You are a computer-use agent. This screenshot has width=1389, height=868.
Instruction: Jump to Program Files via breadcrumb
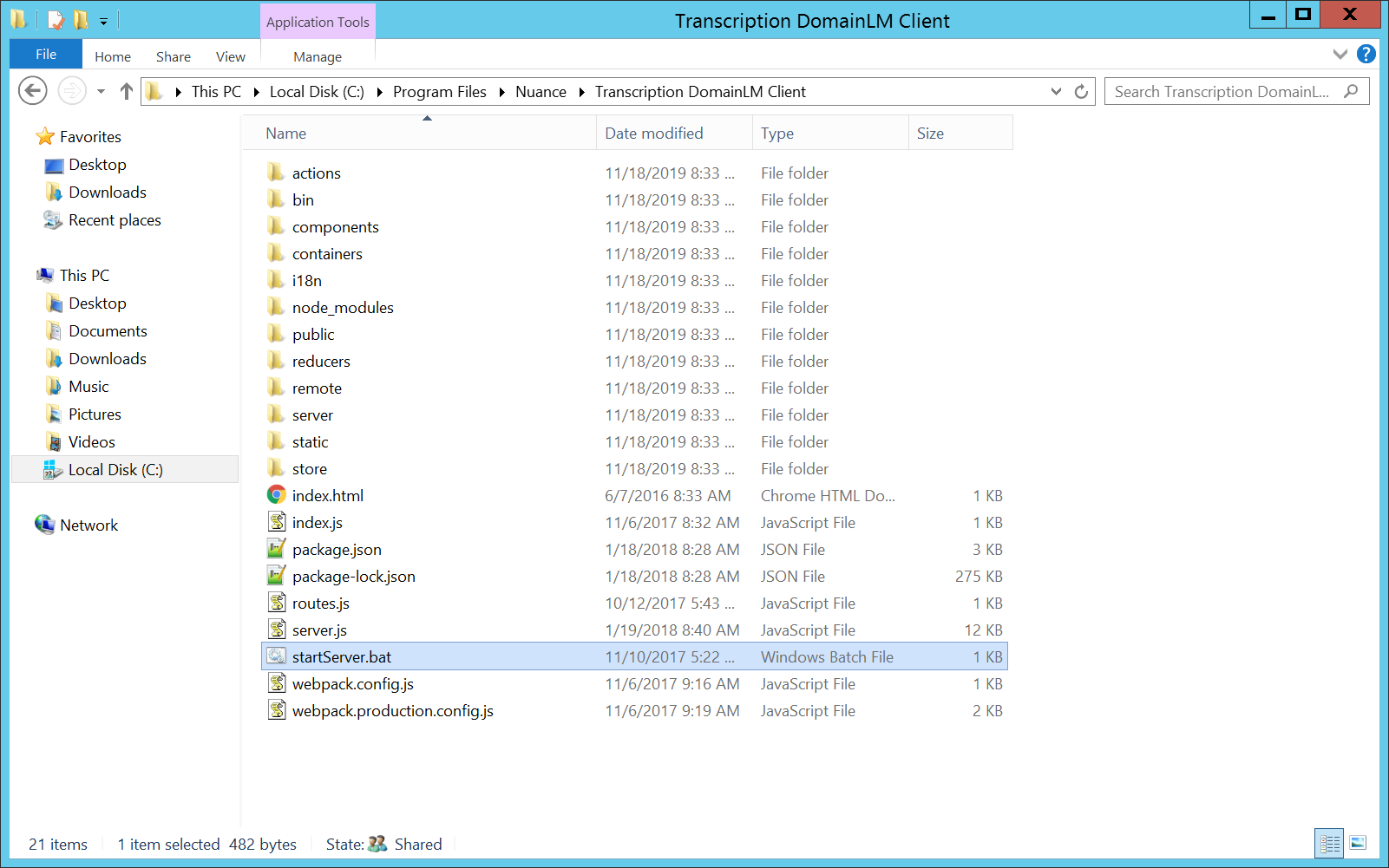point(440,91)
